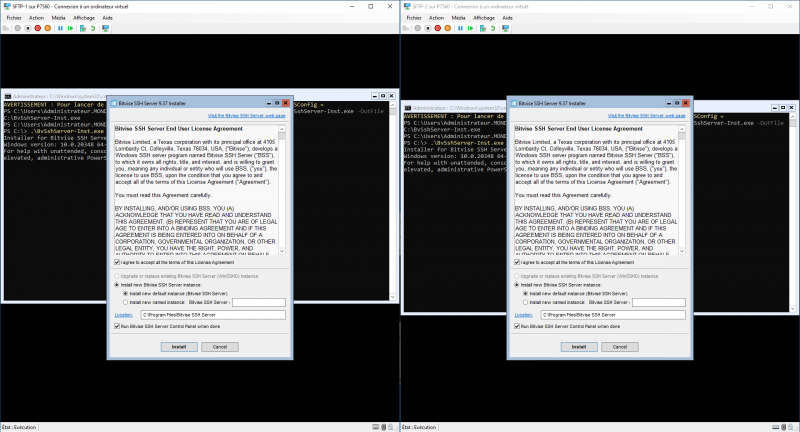Click red Shut Down icon in SFTP-2 toolbar
Viewport: 800px width, 432px height.
(x=438, y=28)
